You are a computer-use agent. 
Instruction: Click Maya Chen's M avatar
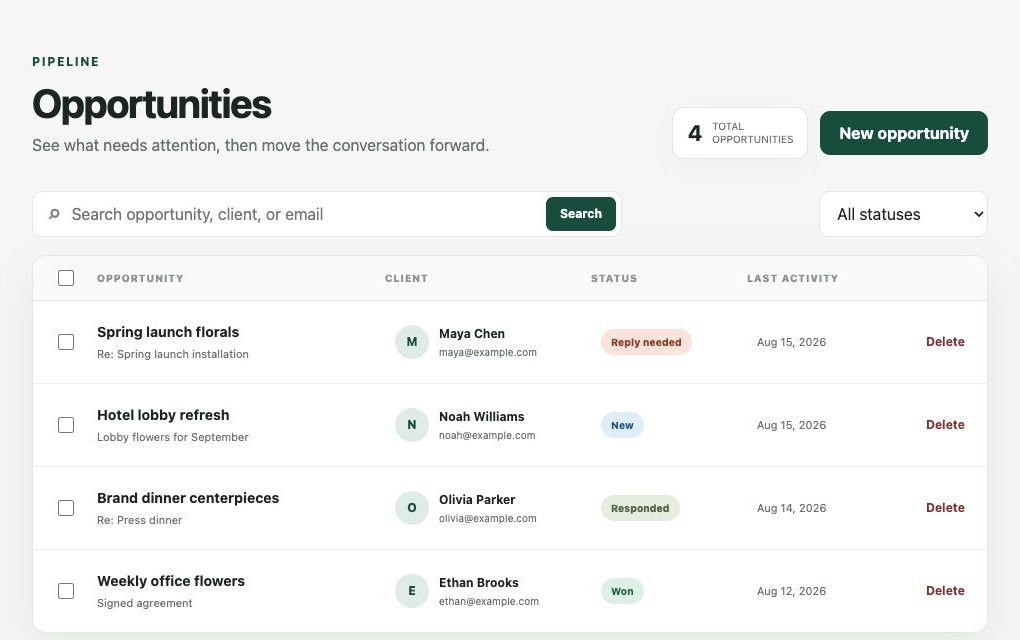412,342
